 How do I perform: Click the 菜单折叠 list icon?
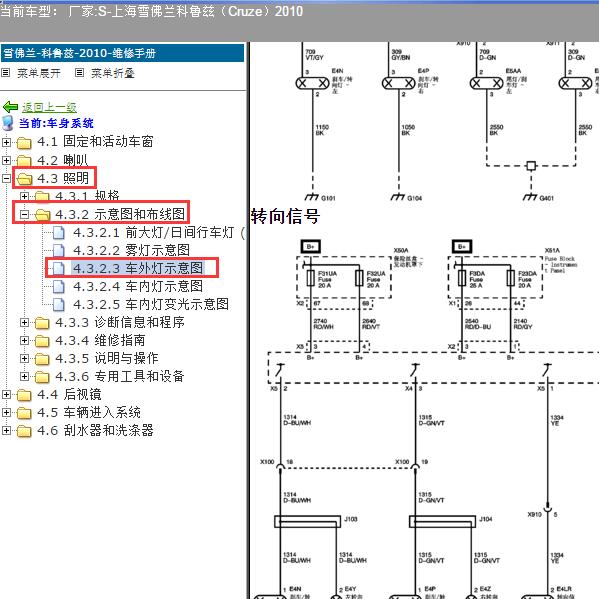[x=79, y=72]
